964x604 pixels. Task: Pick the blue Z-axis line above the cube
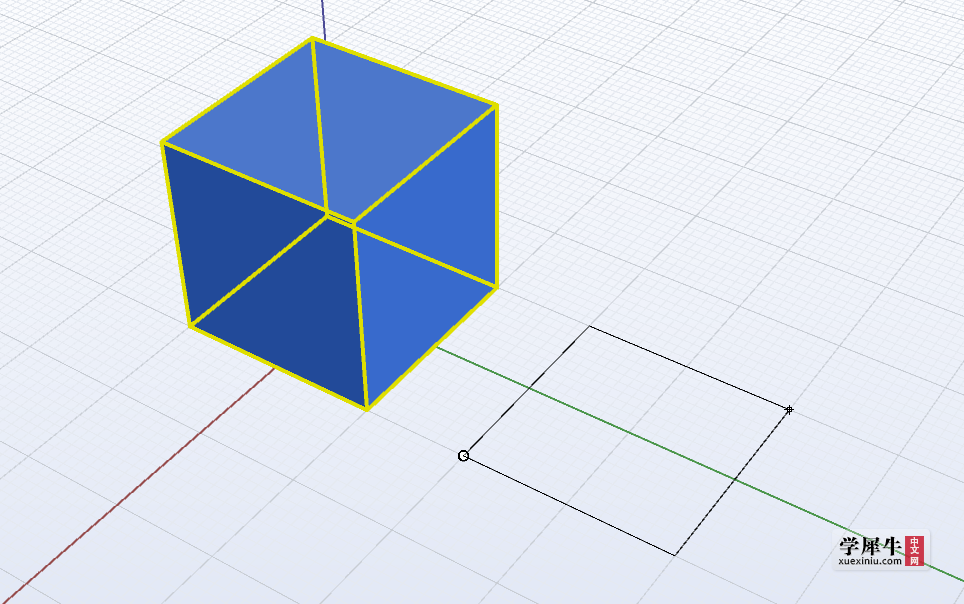tap(323, 20)
